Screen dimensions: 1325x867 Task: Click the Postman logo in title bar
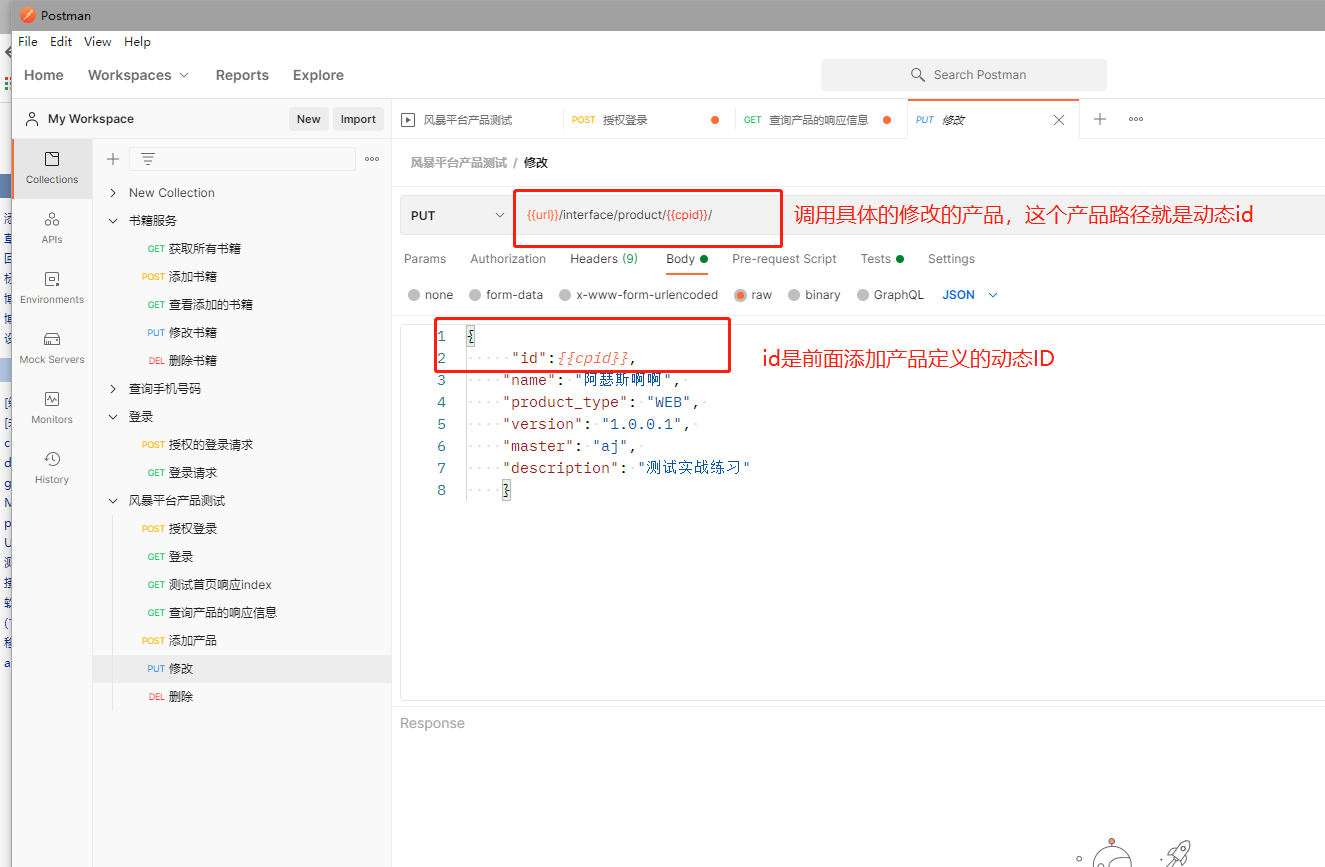[x=27, y=15]
